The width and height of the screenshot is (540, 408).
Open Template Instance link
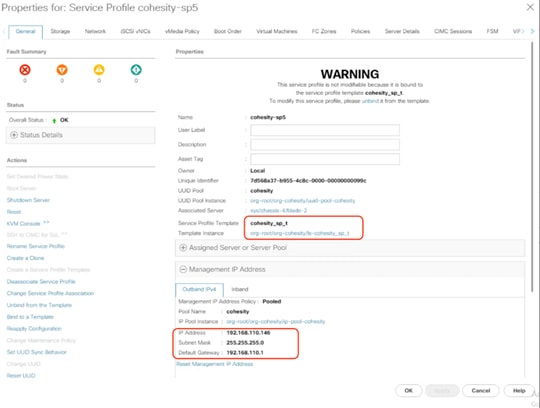point(300,233)
